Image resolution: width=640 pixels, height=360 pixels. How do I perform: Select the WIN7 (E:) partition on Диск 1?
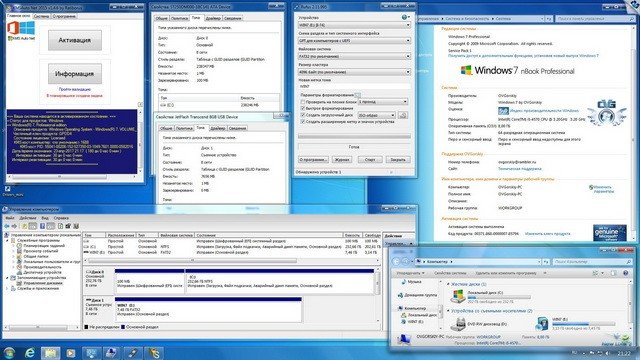[208, 310]
